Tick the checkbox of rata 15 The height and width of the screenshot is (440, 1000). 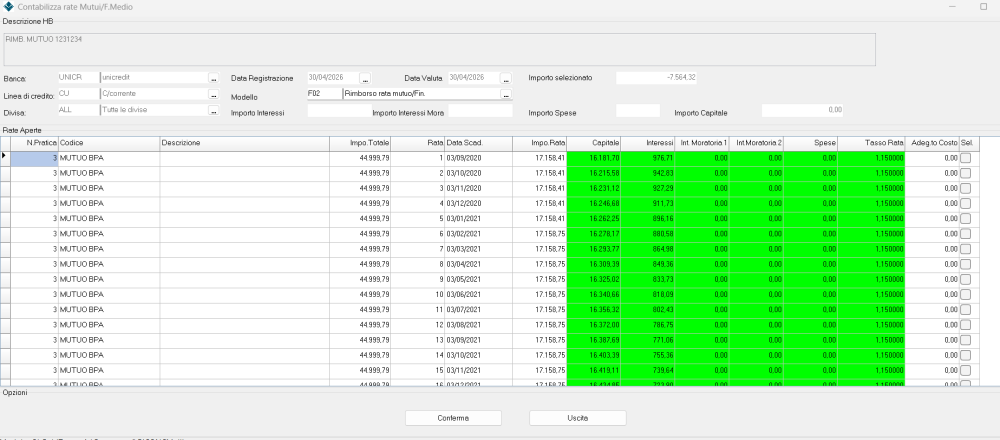click(965, 370)
